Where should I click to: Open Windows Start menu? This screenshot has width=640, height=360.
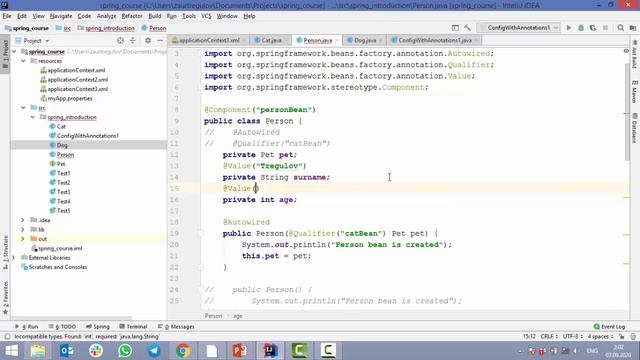click(x=11, y=351)
